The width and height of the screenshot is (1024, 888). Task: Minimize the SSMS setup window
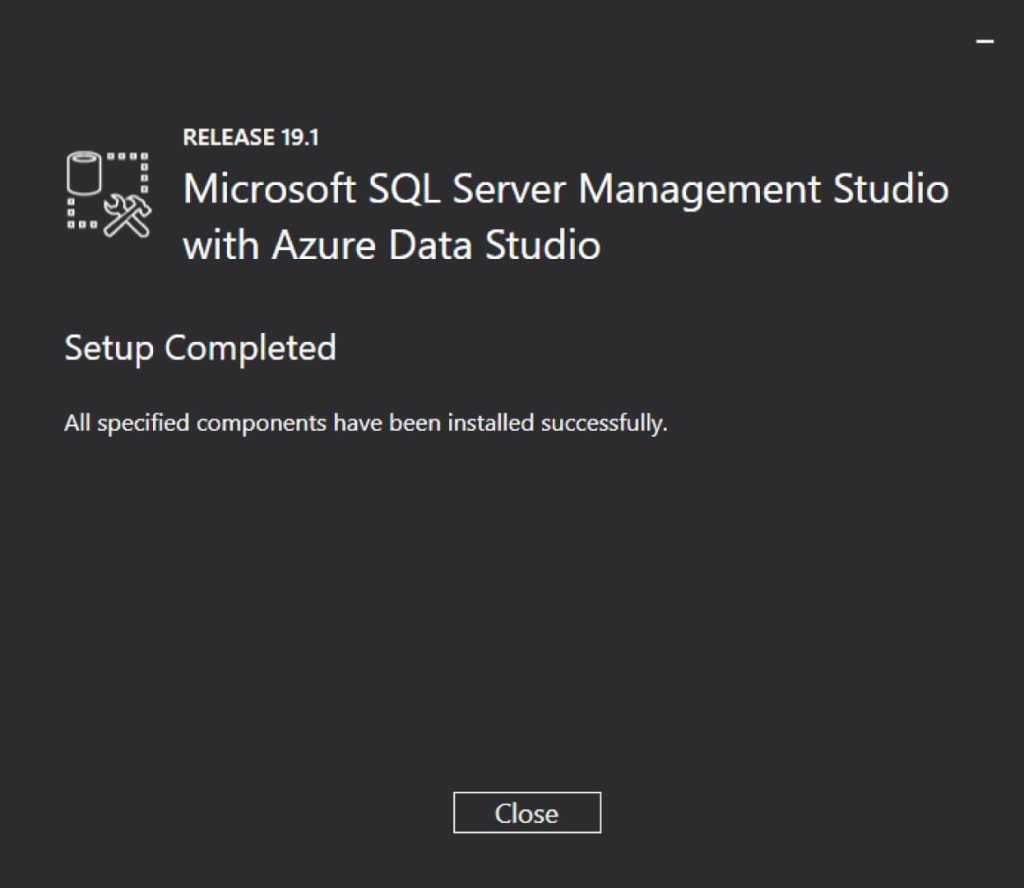[986, 40]
